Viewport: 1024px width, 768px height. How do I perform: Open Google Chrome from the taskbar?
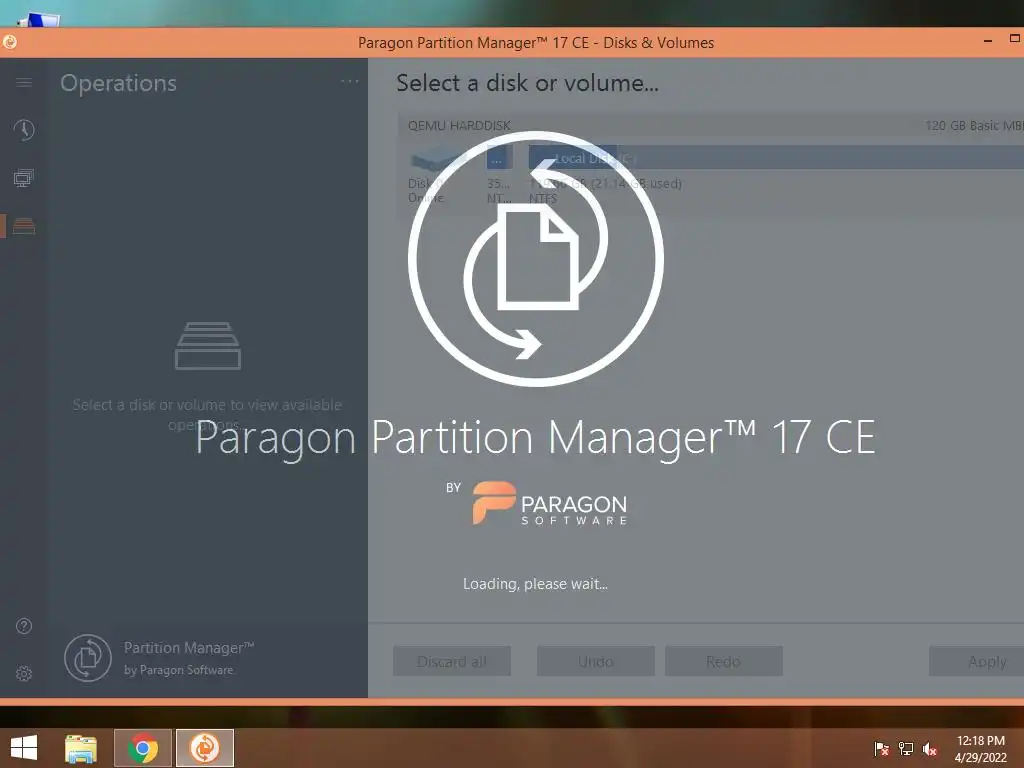click(143, 748)
